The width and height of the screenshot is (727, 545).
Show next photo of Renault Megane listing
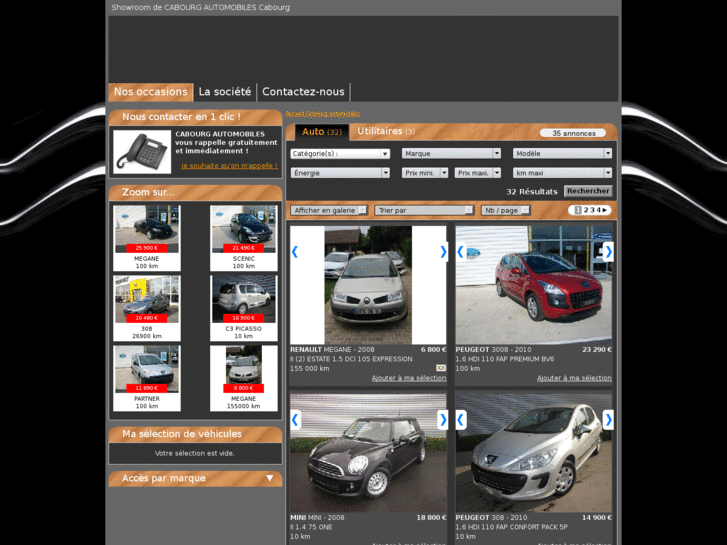tap(443, 252)
